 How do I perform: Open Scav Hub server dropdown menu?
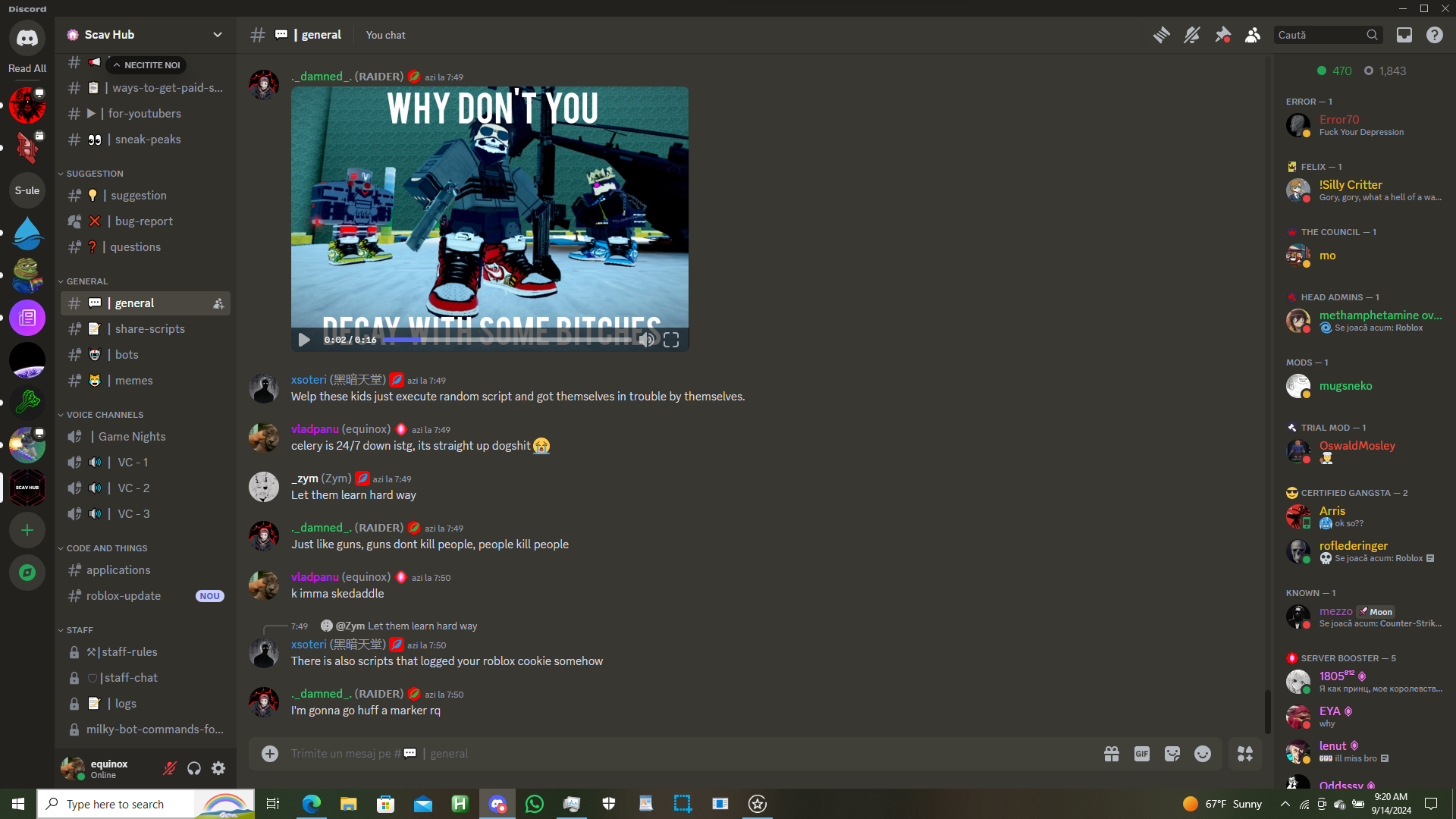point(218,35)
